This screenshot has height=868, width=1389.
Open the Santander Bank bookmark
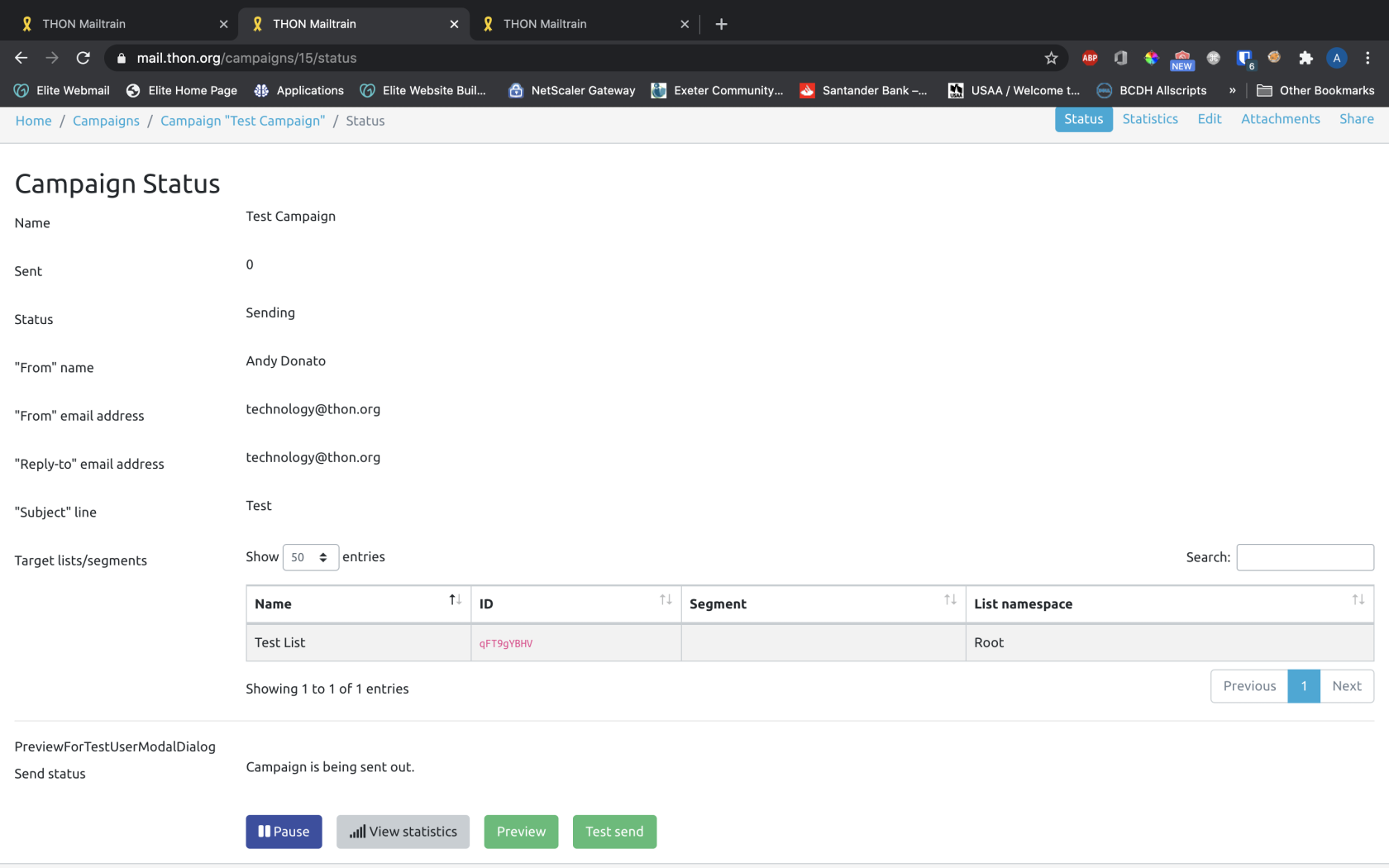tap(863, 90)
